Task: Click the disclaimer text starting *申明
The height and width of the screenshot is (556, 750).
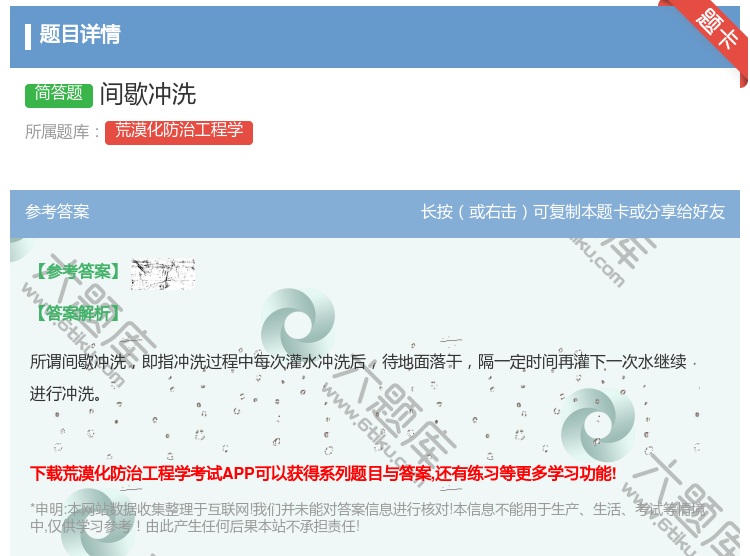Action: [367, 509]
